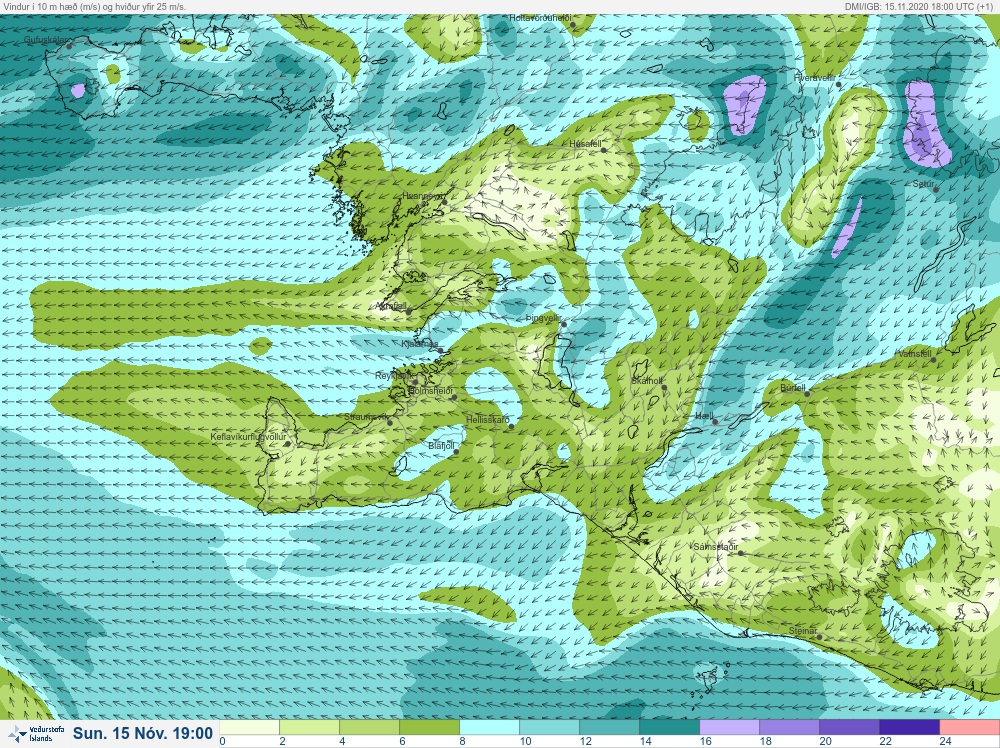
Task: Select the Hellisskarð station label
Action: tap(488, 420)
